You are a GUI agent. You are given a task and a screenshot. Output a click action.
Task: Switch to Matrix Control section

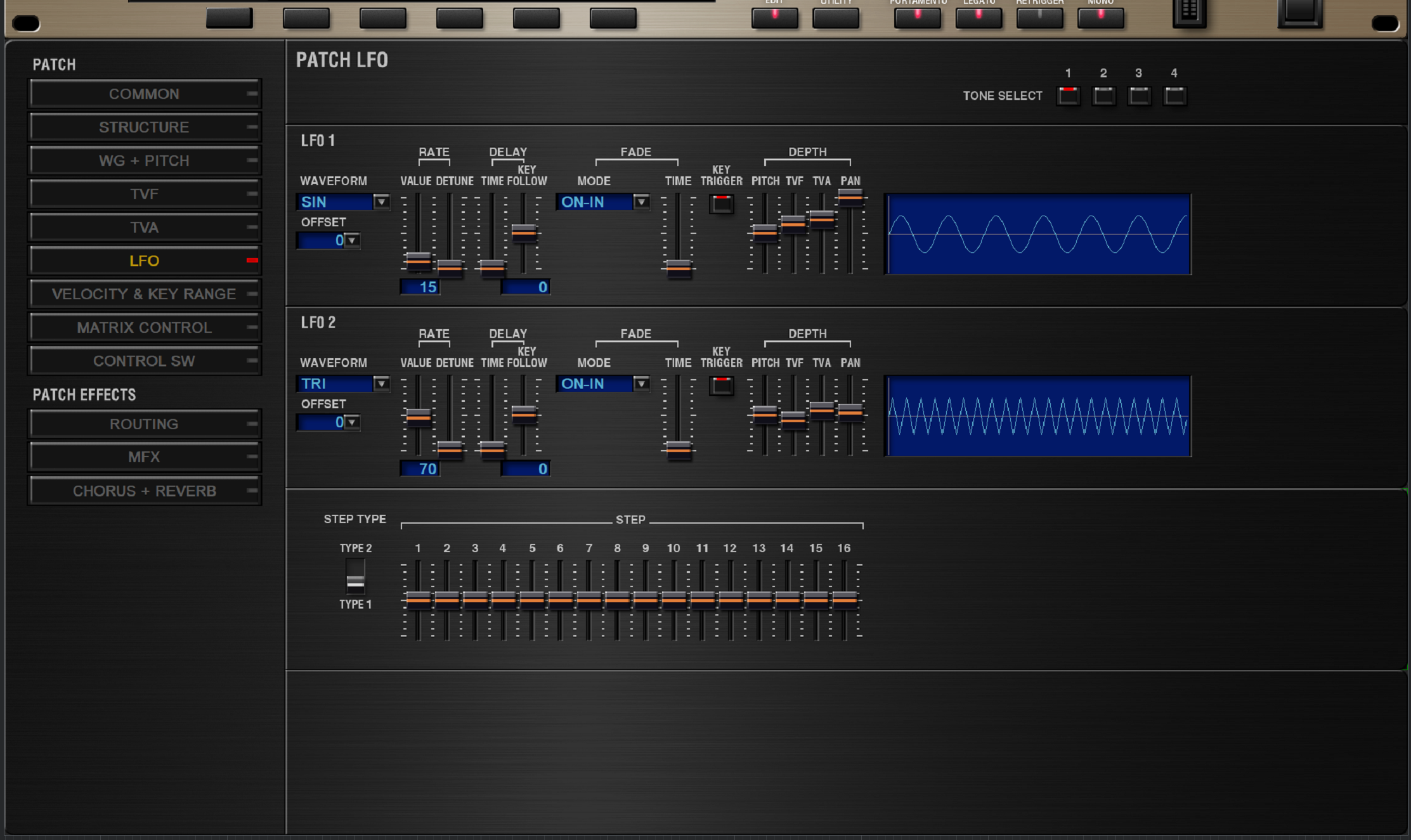[x=145, y=328]
